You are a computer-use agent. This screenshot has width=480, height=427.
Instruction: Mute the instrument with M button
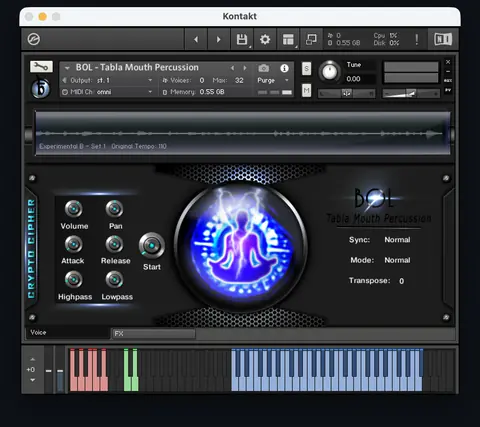click(306, 90)
